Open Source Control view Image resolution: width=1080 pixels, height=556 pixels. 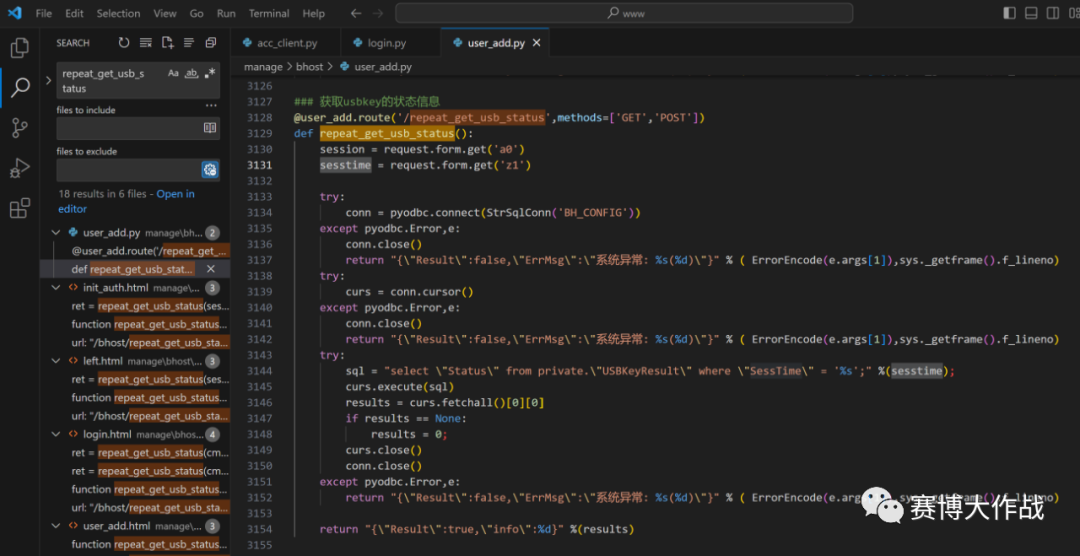click(x=19, y=127)
